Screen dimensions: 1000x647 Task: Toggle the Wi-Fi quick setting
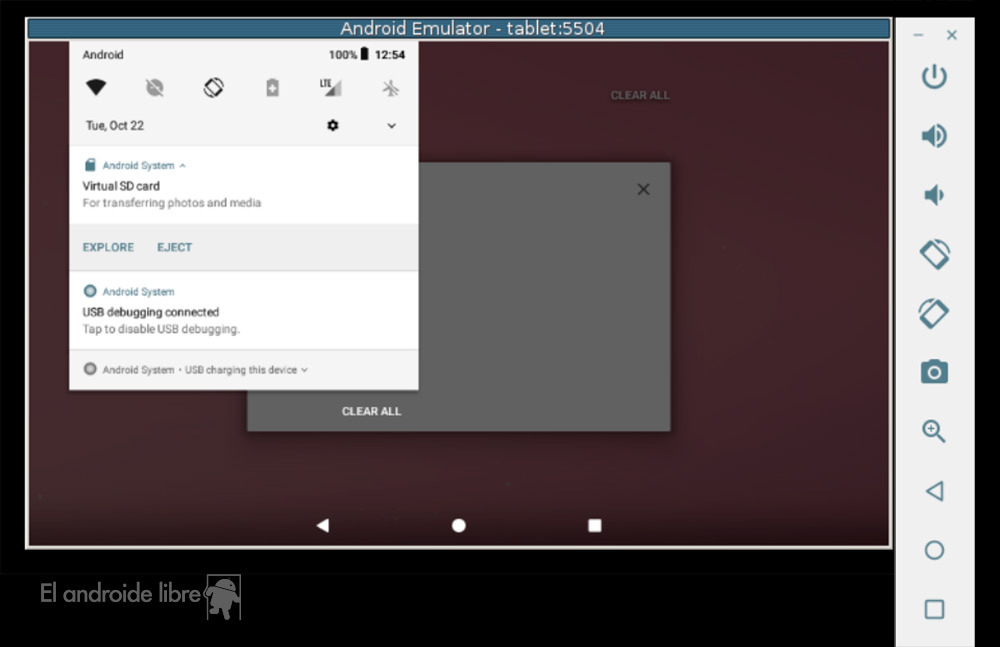(x=96, y=87)
